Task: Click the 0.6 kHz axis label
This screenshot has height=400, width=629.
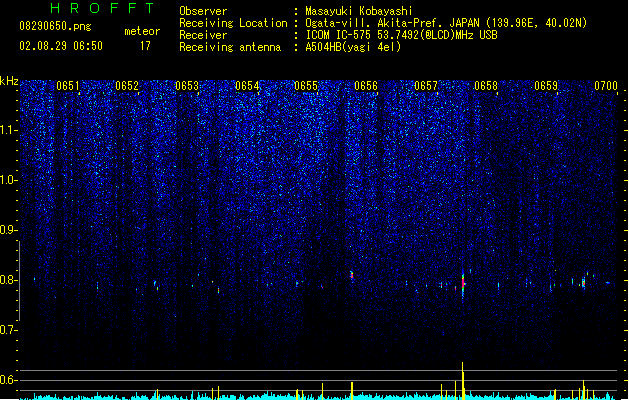Action: tap(9, 380)
